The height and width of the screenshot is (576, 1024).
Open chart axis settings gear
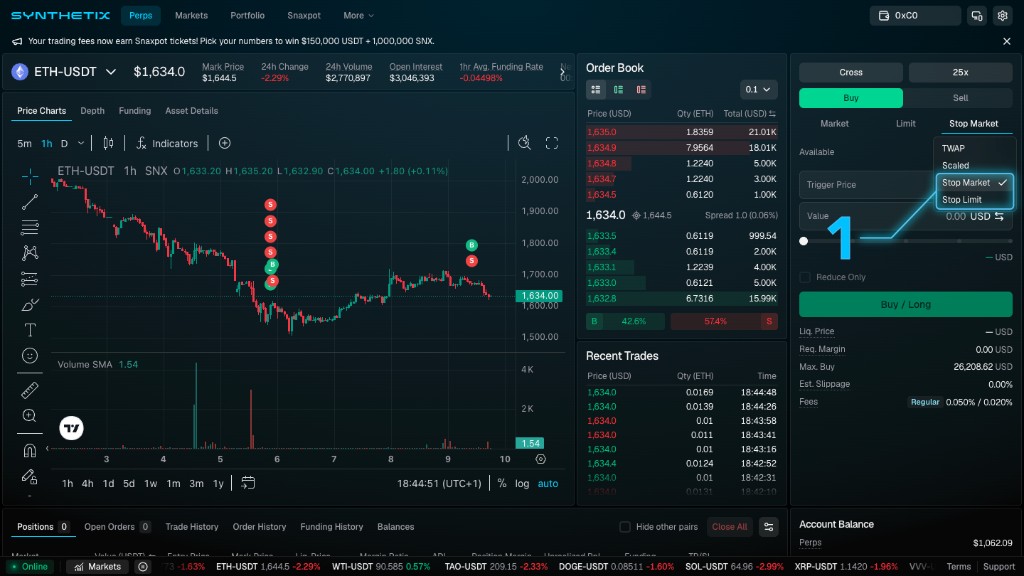tap(541, 459)
